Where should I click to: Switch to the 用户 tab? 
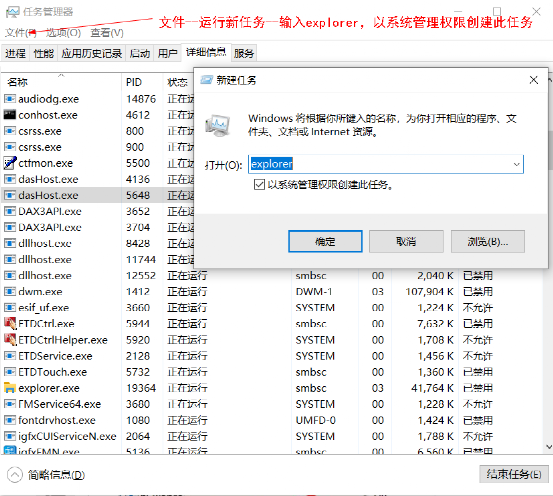tap(167, 53)
